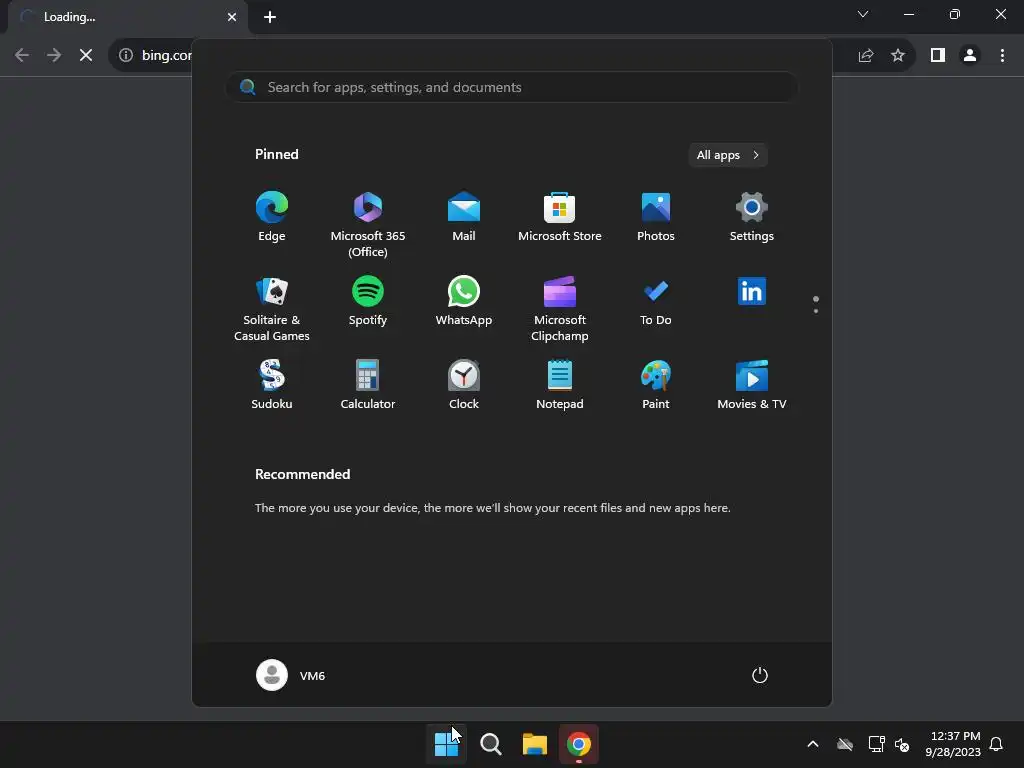Click the OneDrive cloud tray icon

pos(845,744)
